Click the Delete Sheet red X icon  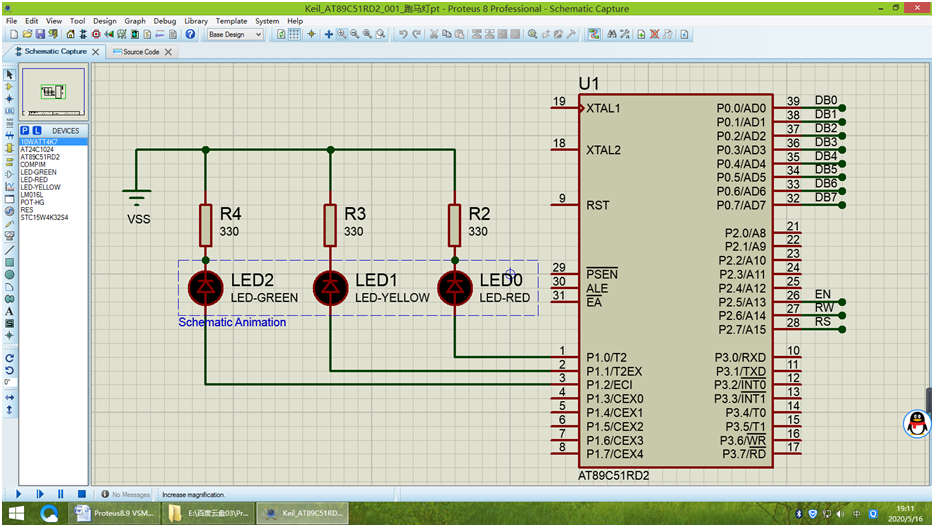655,35
